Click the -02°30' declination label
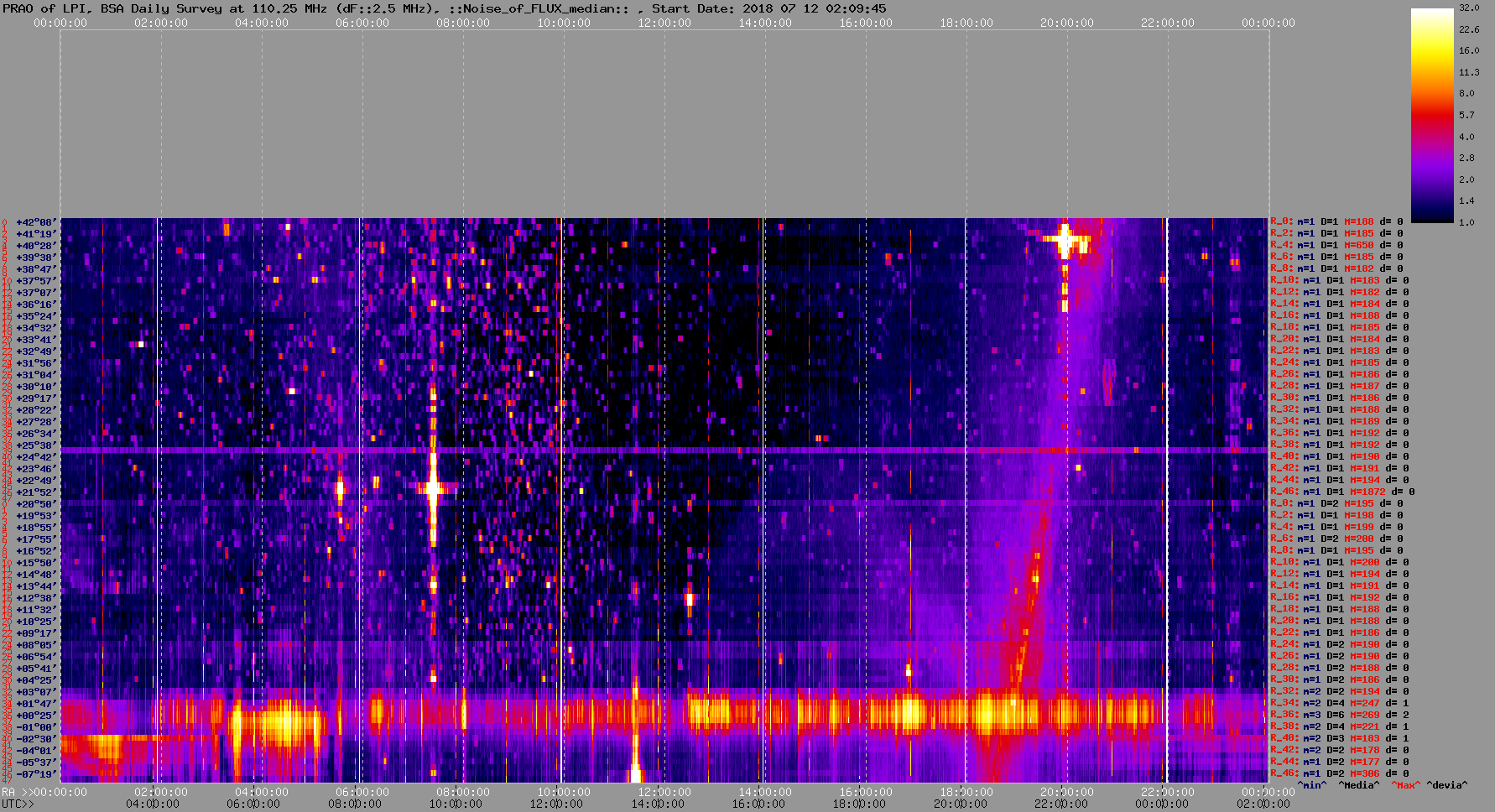This screenshot has width=1495, height=812. (36, 739)
